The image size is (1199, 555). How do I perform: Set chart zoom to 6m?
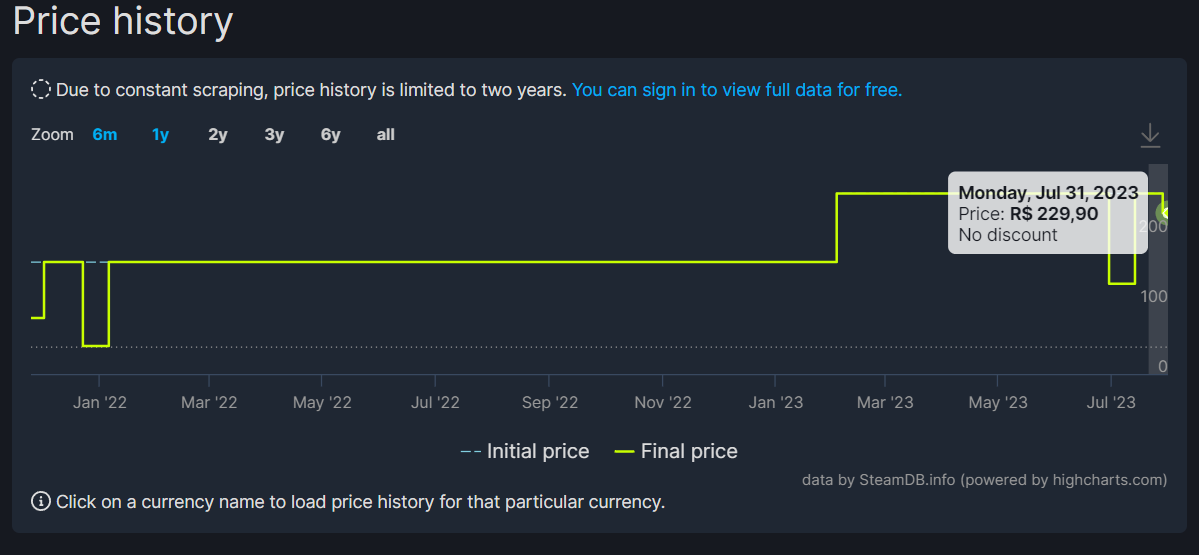(105, 135)
